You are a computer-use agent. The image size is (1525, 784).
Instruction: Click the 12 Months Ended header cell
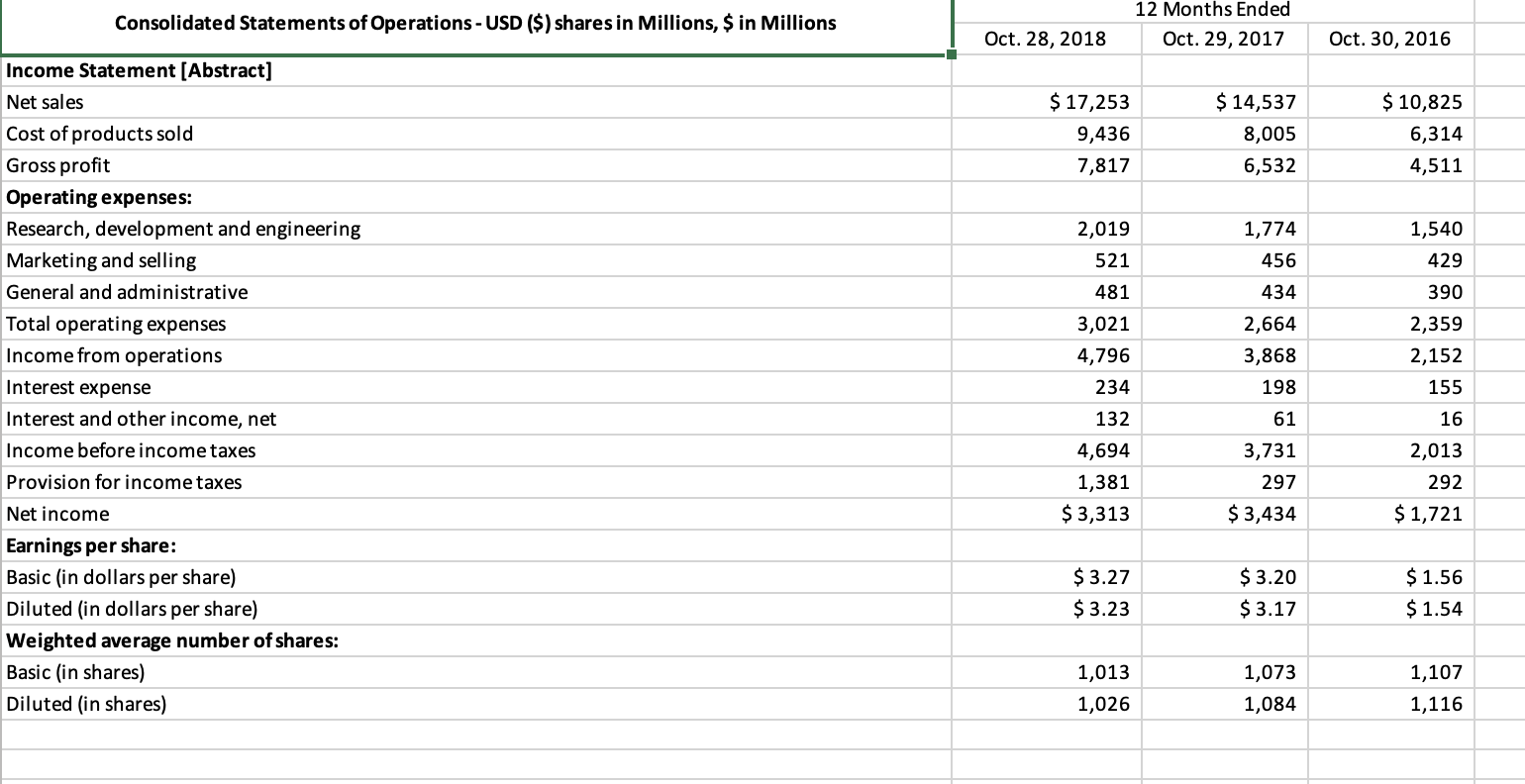1226,10
